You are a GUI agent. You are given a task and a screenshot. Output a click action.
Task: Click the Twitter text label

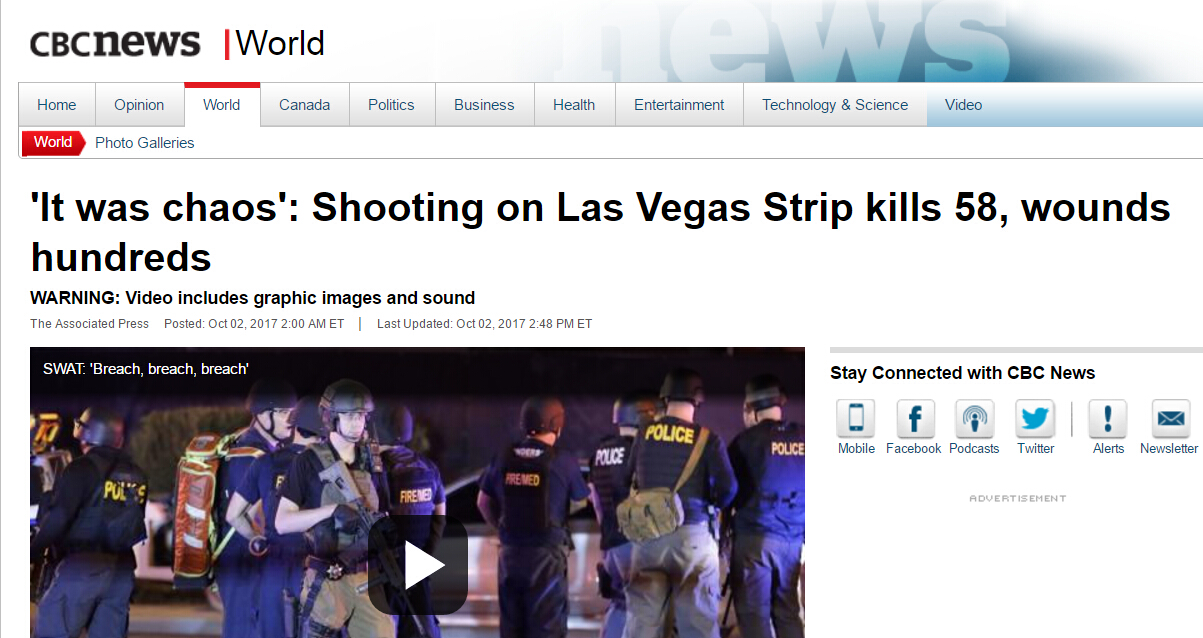[1036, 449]
